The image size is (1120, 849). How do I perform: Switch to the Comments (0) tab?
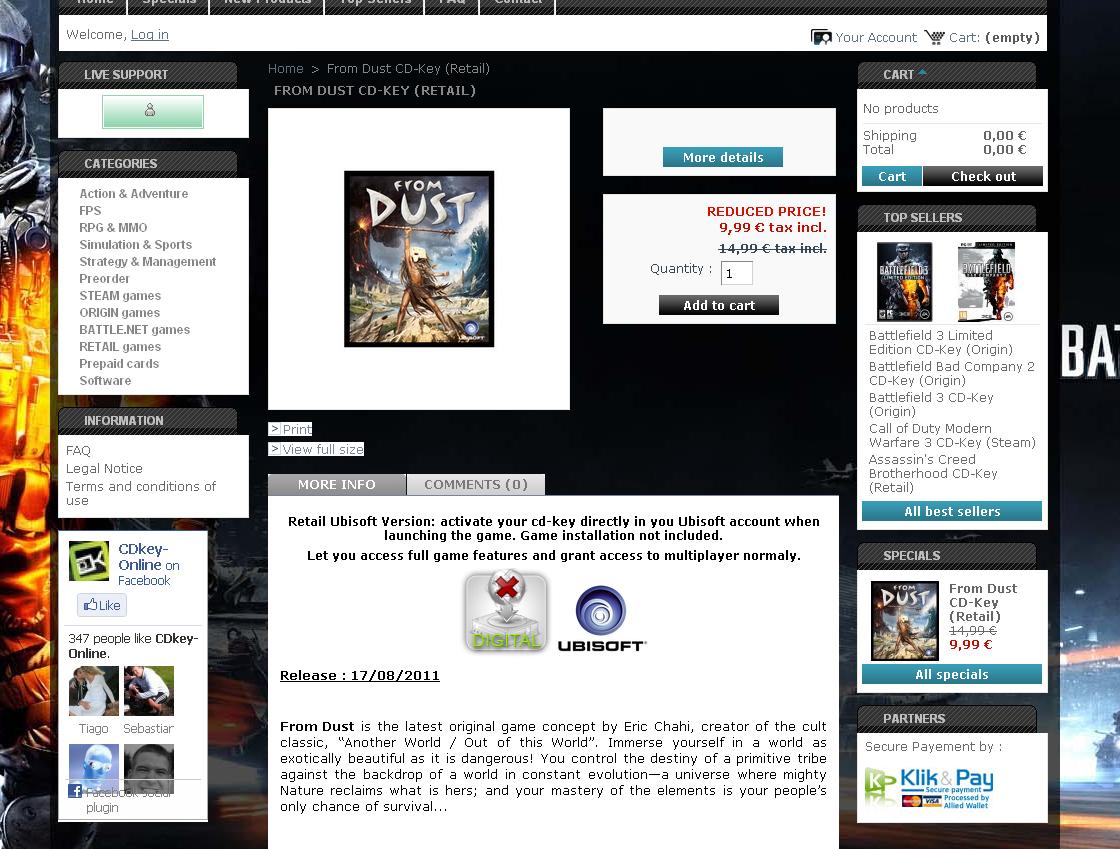(476, 485)
